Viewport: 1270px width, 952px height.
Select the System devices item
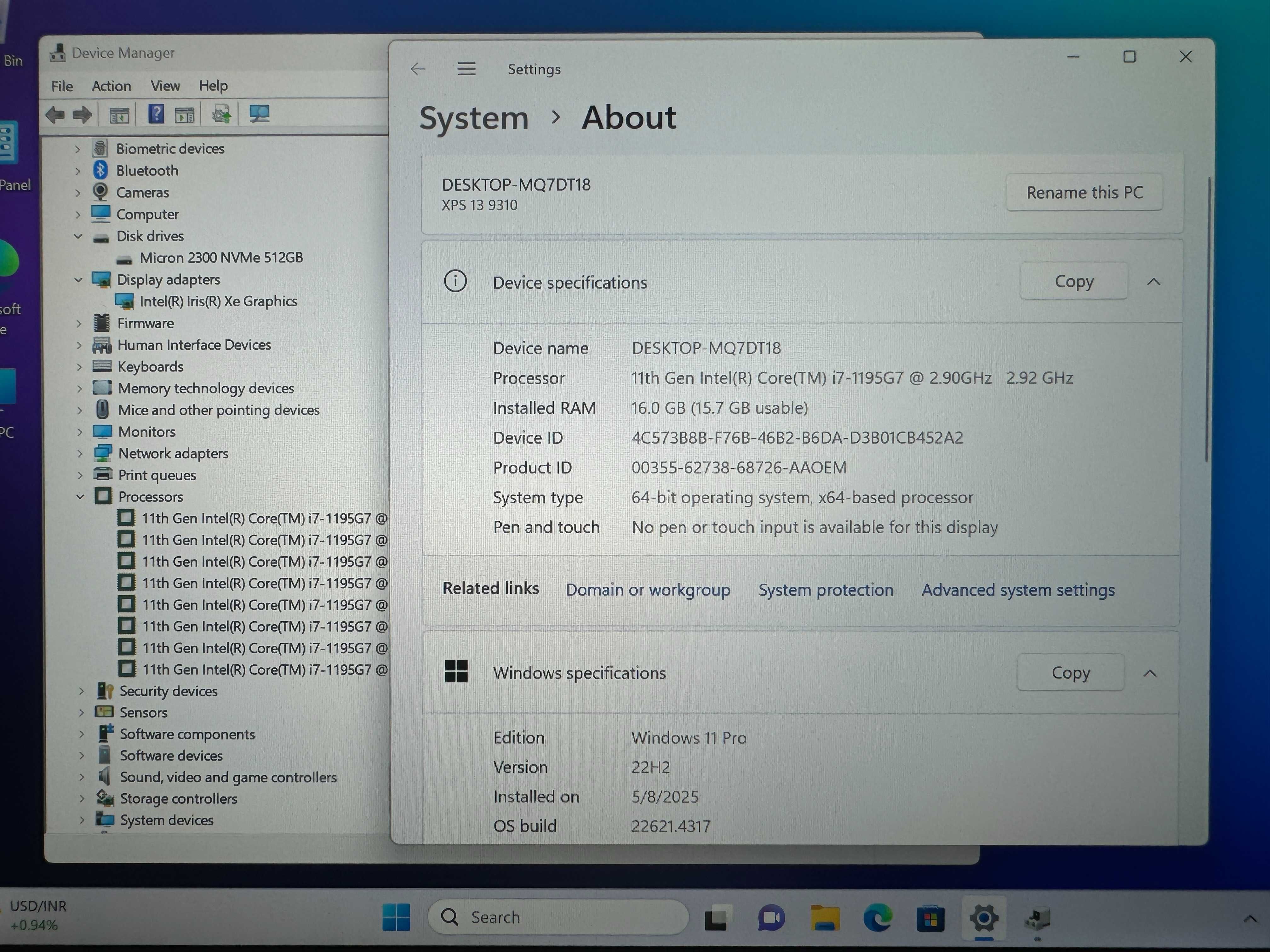167,820
